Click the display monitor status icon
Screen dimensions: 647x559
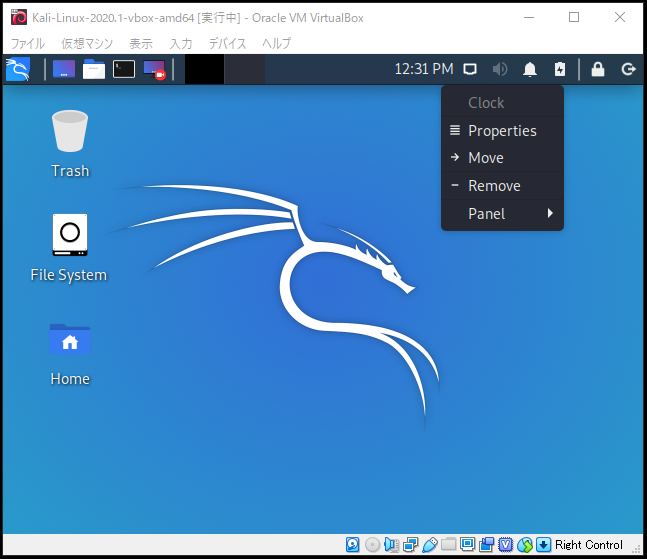468,545
